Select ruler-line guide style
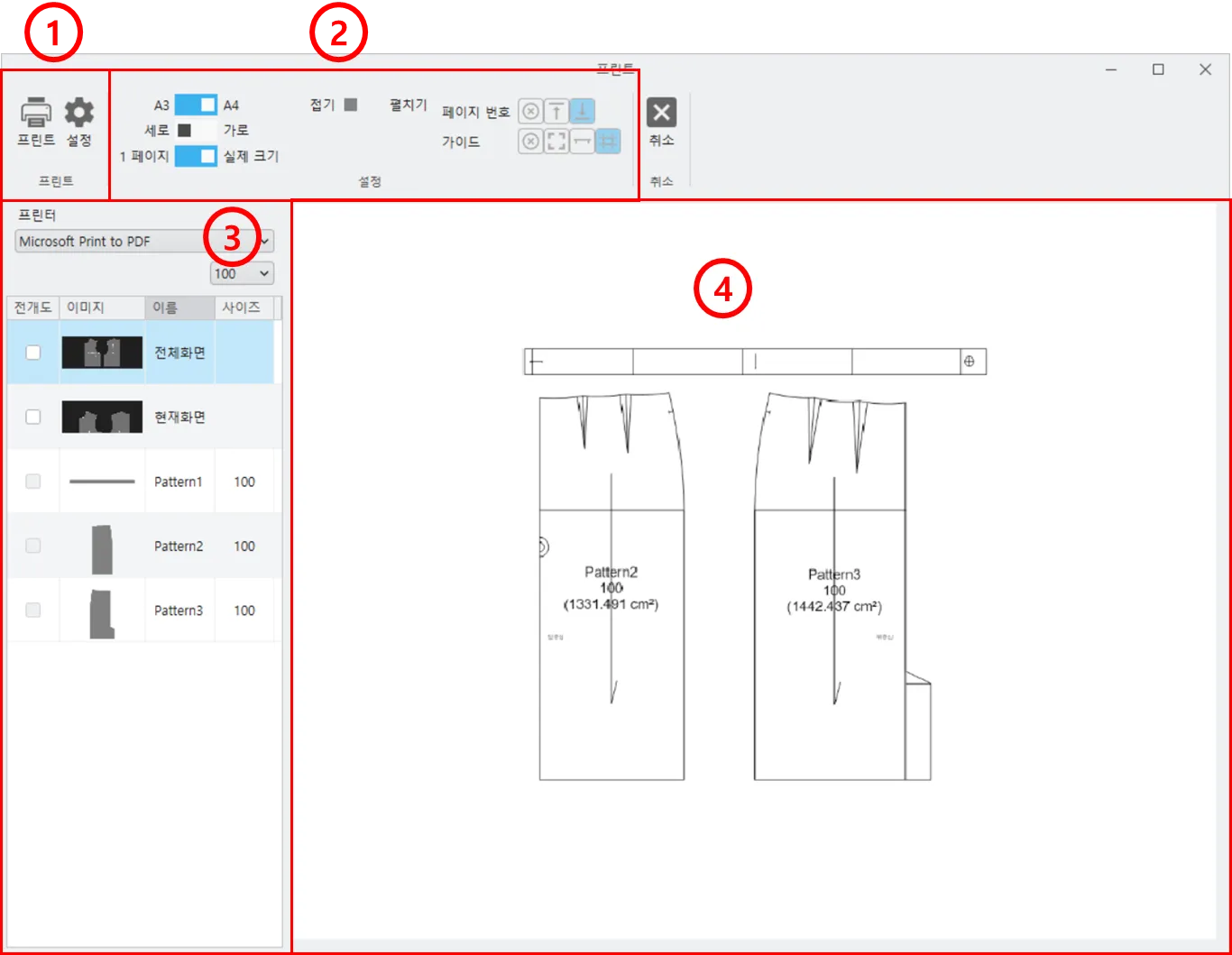Viewport: 1232px width, 955px height. click(x=583, y=142)
